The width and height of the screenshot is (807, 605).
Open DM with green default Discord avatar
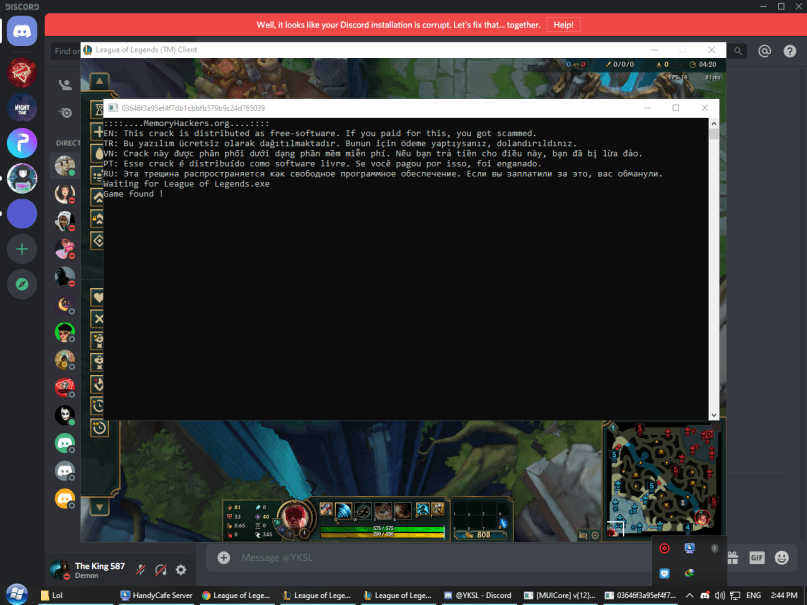[65, 443]
